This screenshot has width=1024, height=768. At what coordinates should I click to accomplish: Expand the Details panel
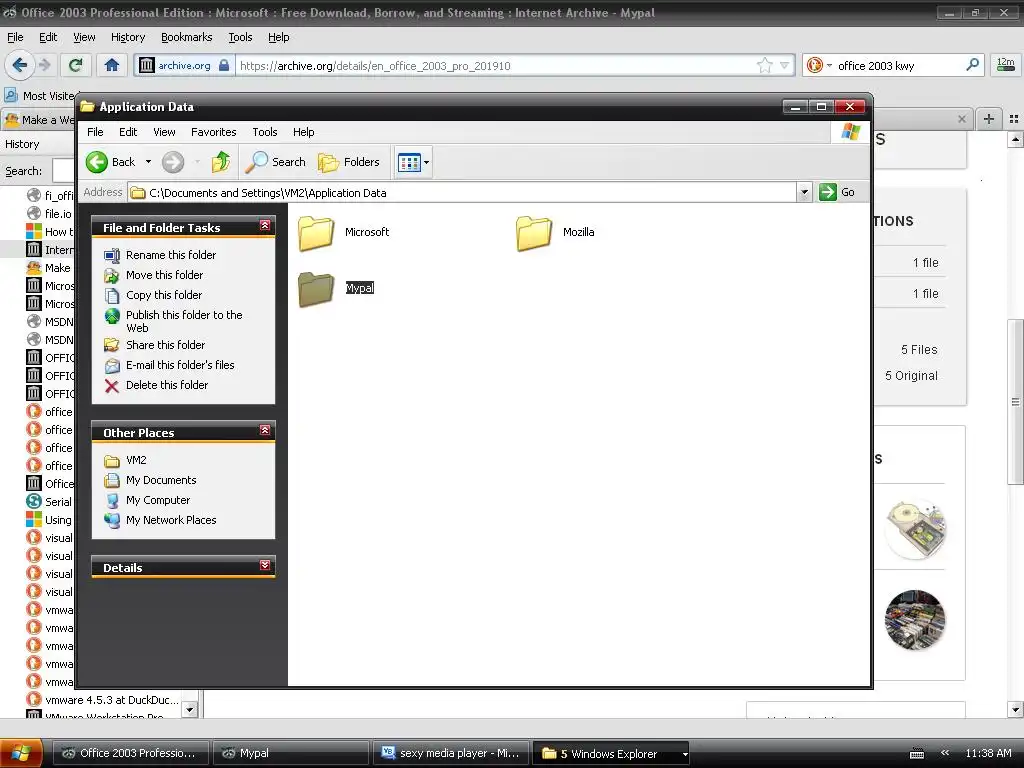[x=265, y=566]
